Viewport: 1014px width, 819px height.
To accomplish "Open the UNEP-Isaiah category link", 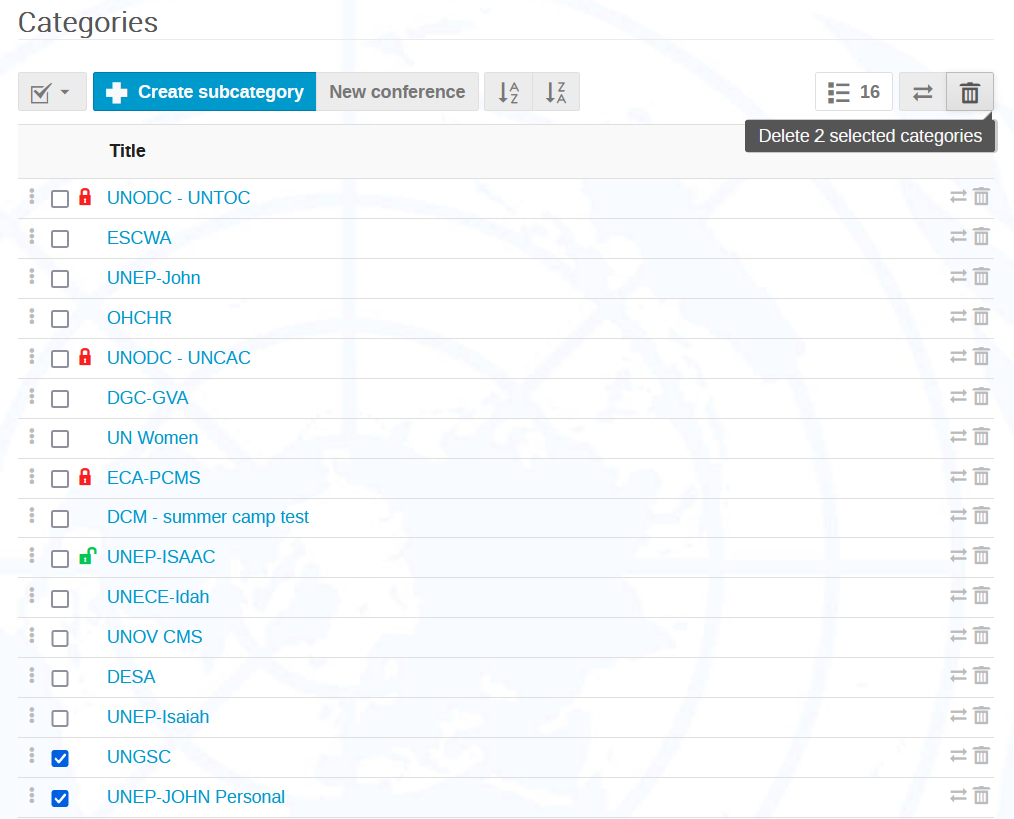I will click(x=158, y=717).
